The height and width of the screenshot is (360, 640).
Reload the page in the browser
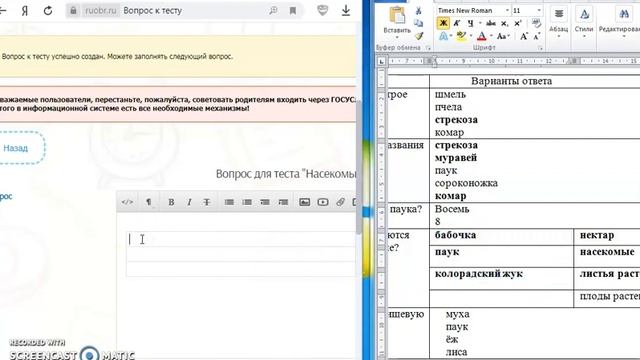48,11
